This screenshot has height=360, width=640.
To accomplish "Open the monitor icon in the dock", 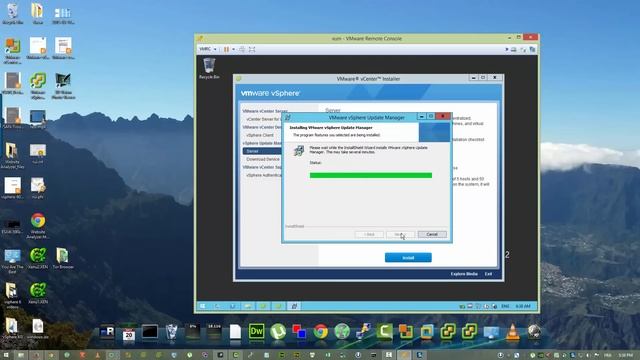I will (x=491, y=332).
